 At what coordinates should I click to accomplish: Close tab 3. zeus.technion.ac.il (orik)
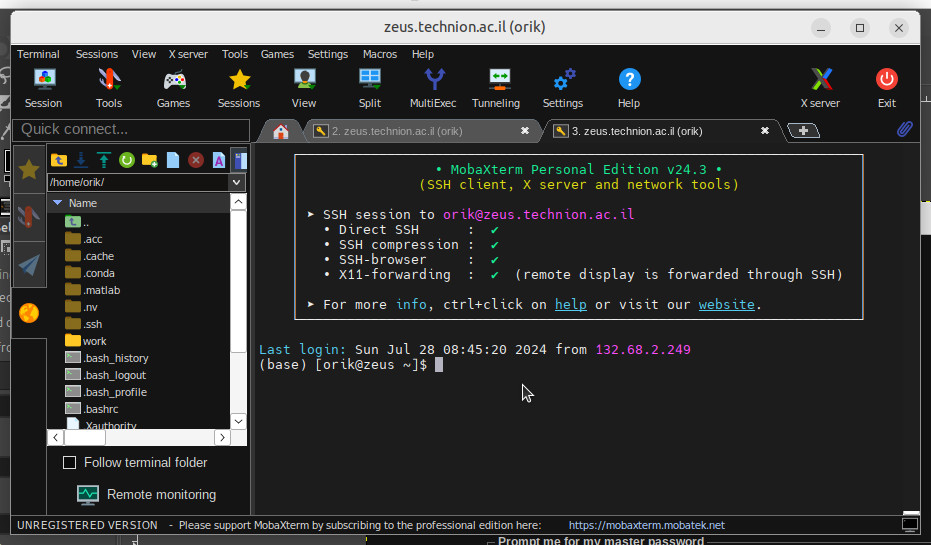click(x=765, y=131)
